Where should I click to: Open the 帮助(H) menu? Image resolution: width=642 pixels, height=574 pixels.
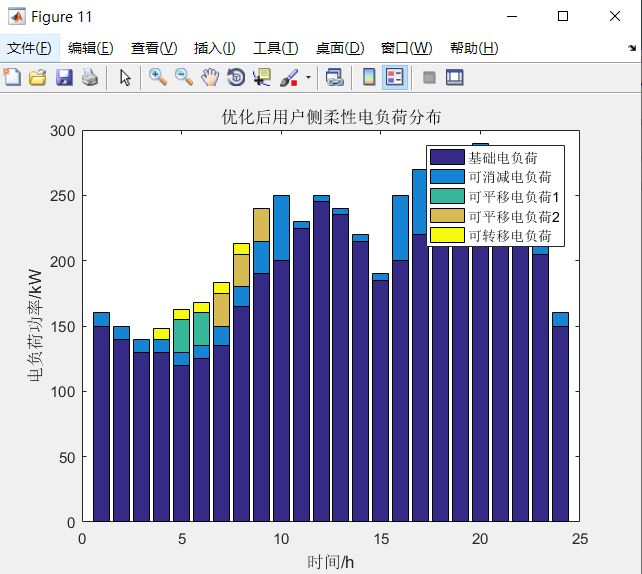click(x=474, y=48)
